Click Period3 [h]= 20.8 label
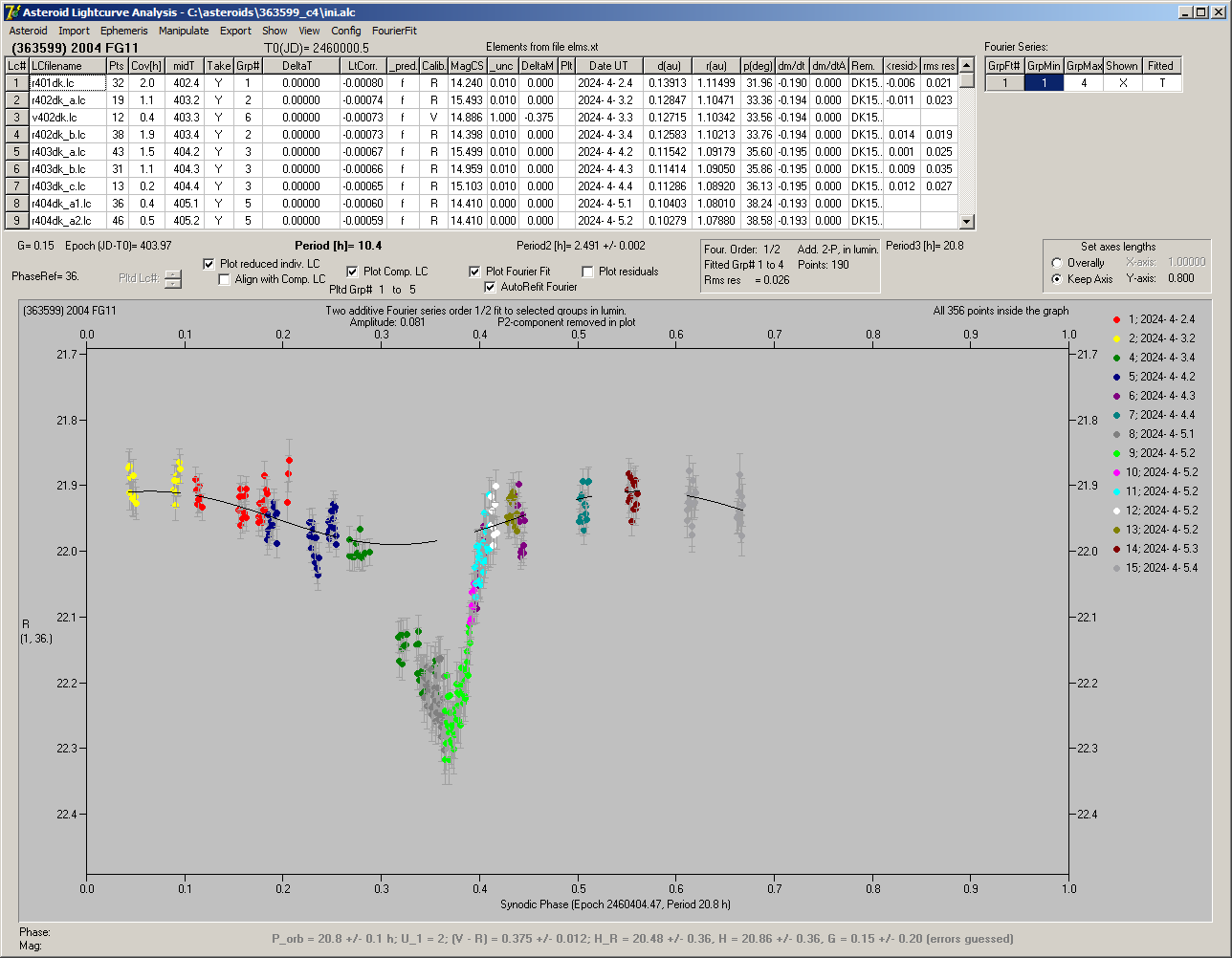This screenshot has height=958, width=1232. 925,246
